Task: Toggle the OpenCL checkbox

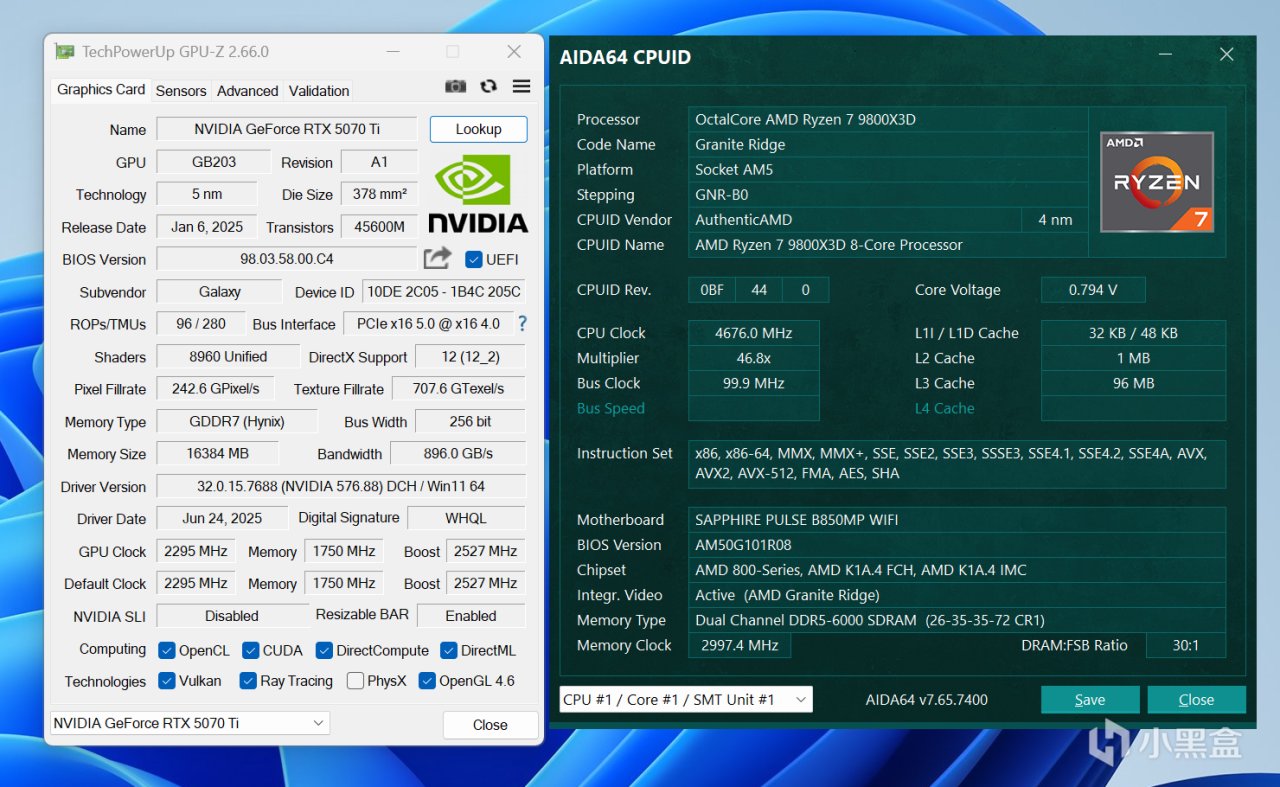Action: (x=167, y=650)
